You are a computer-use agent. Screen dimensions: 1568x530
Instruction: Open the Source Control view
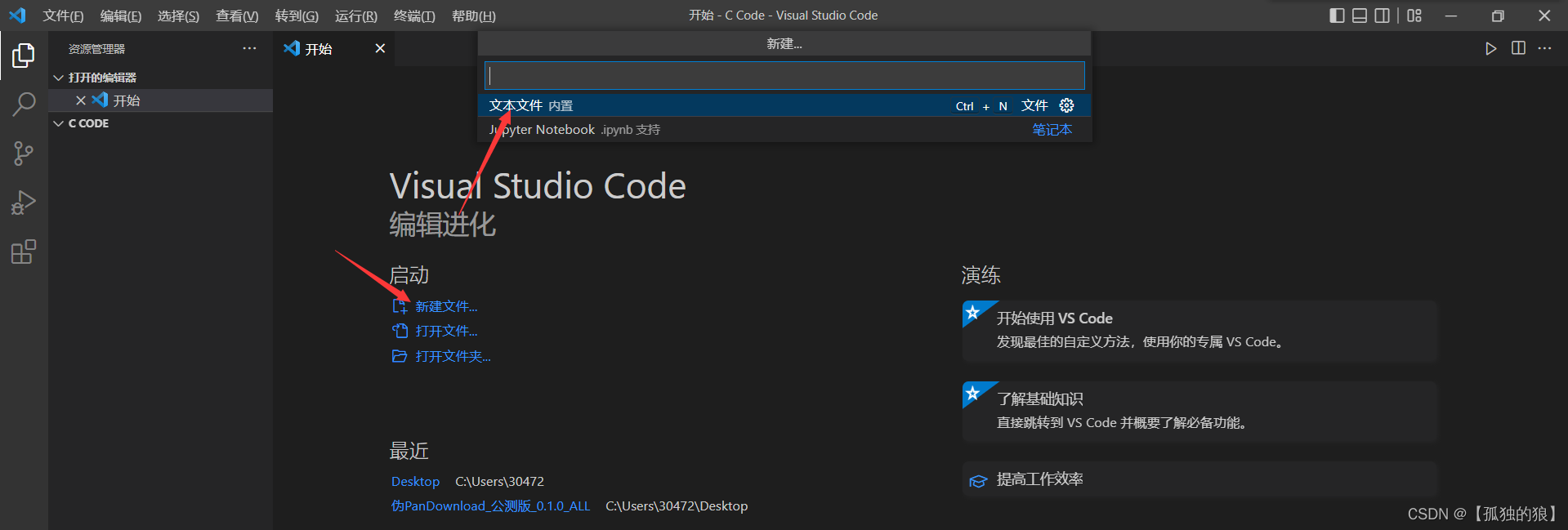coord(24,154)
